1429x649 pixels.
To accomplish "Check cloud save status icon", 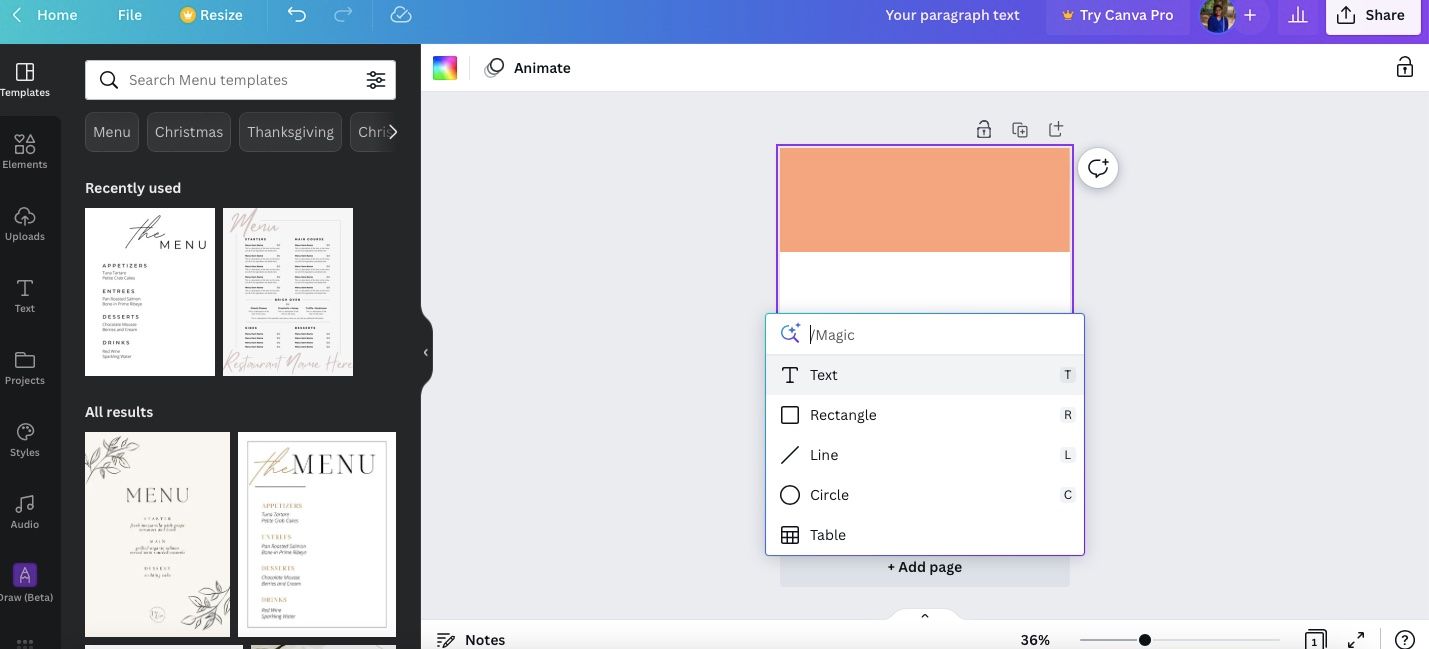I will pos(400,15).
